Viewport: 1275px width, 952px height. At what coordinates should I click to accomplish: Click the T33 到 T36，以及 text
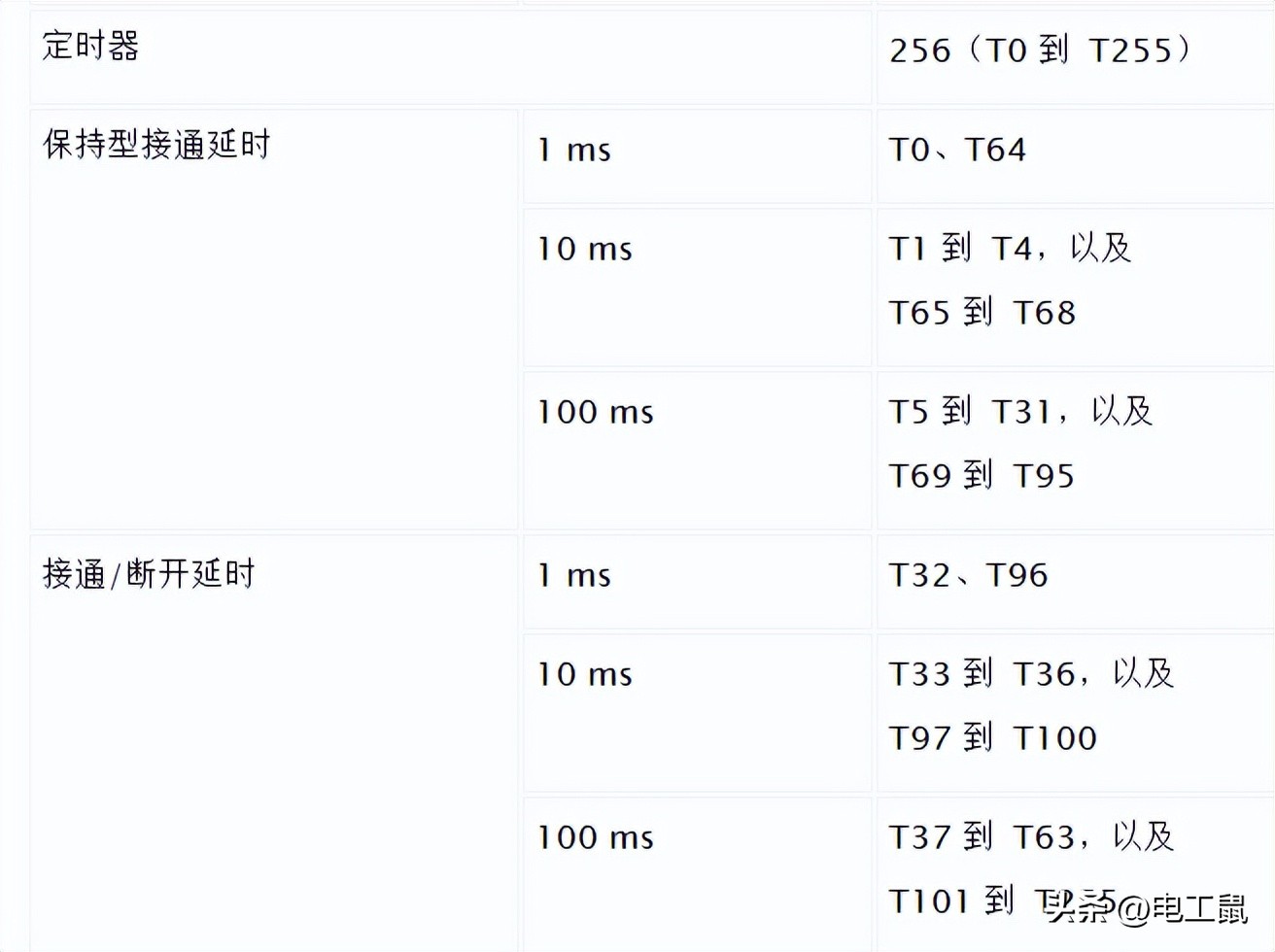(1032, 673)
